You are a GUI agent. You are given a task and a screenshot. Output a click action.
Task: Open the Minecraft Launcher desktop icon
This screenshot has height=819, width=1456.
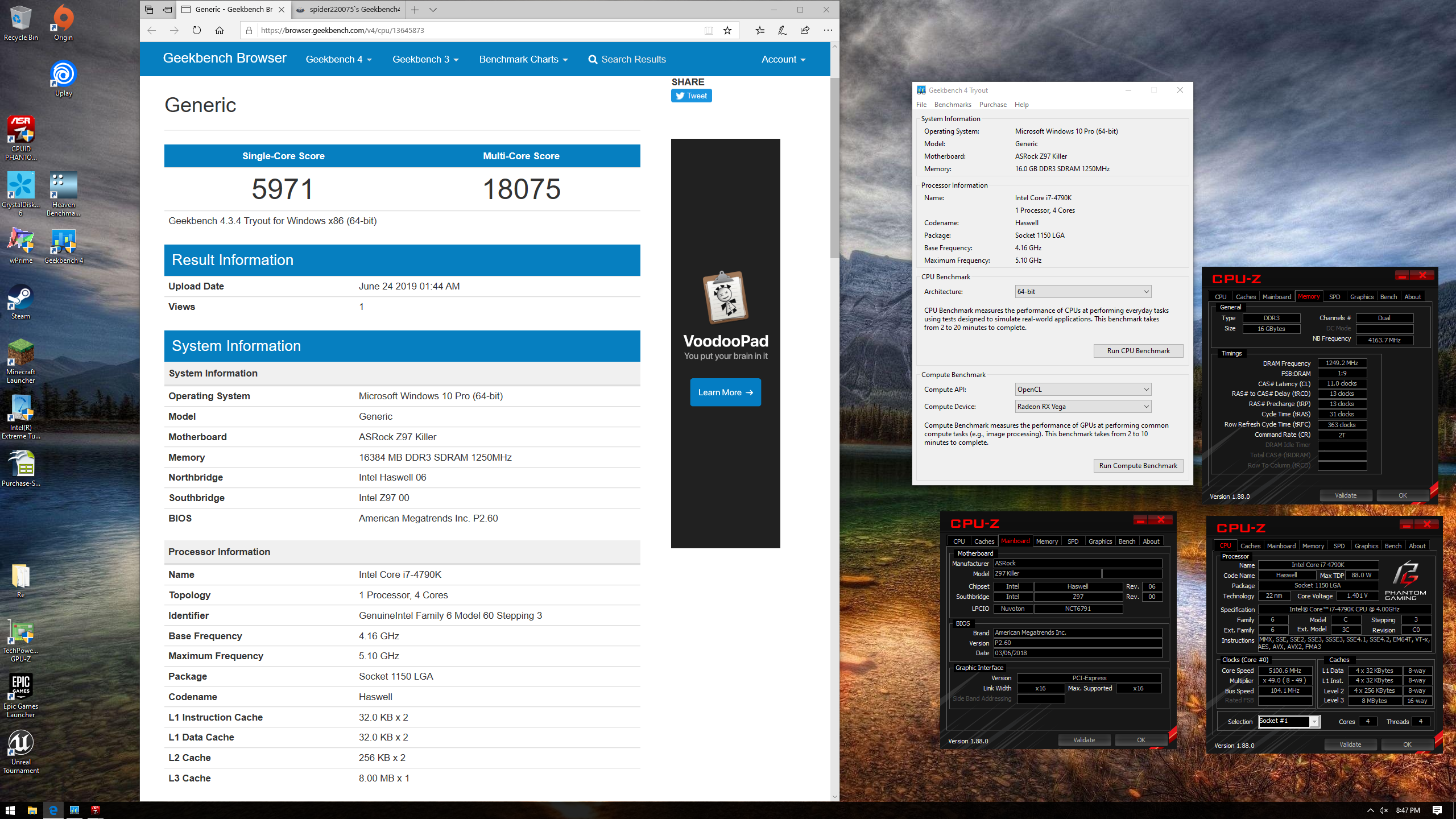click(21, 361)
